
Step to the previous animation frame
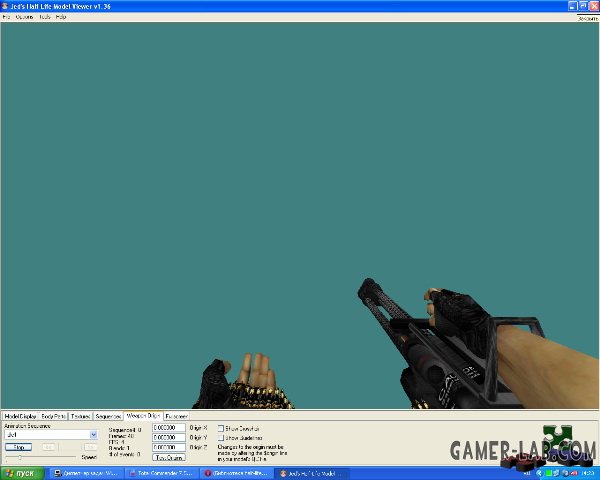pos(49,447)
